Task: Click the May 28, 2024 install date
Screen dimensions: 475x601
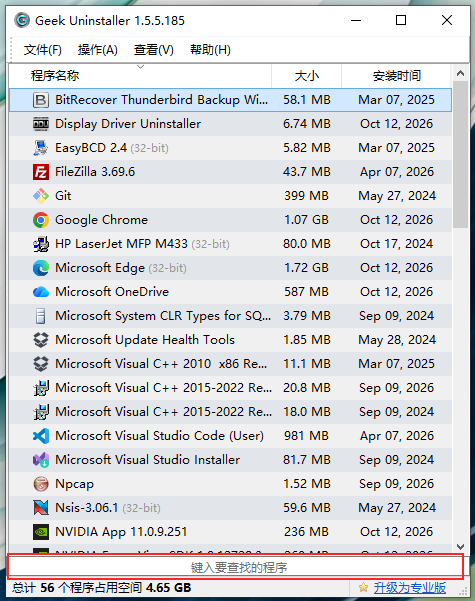Action: point(397,340)
